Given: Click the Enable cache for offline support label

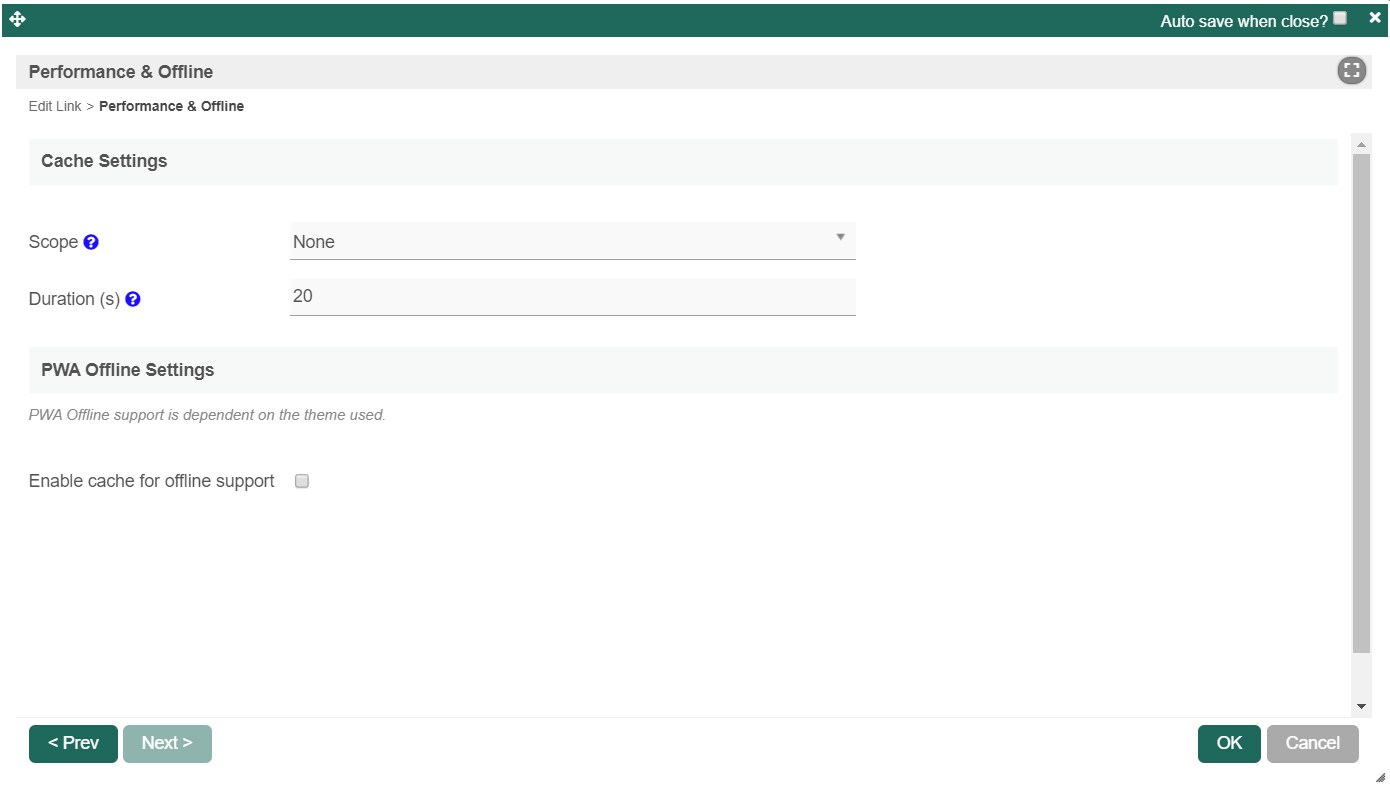Looking at the screenshot, I should point(152,481).
